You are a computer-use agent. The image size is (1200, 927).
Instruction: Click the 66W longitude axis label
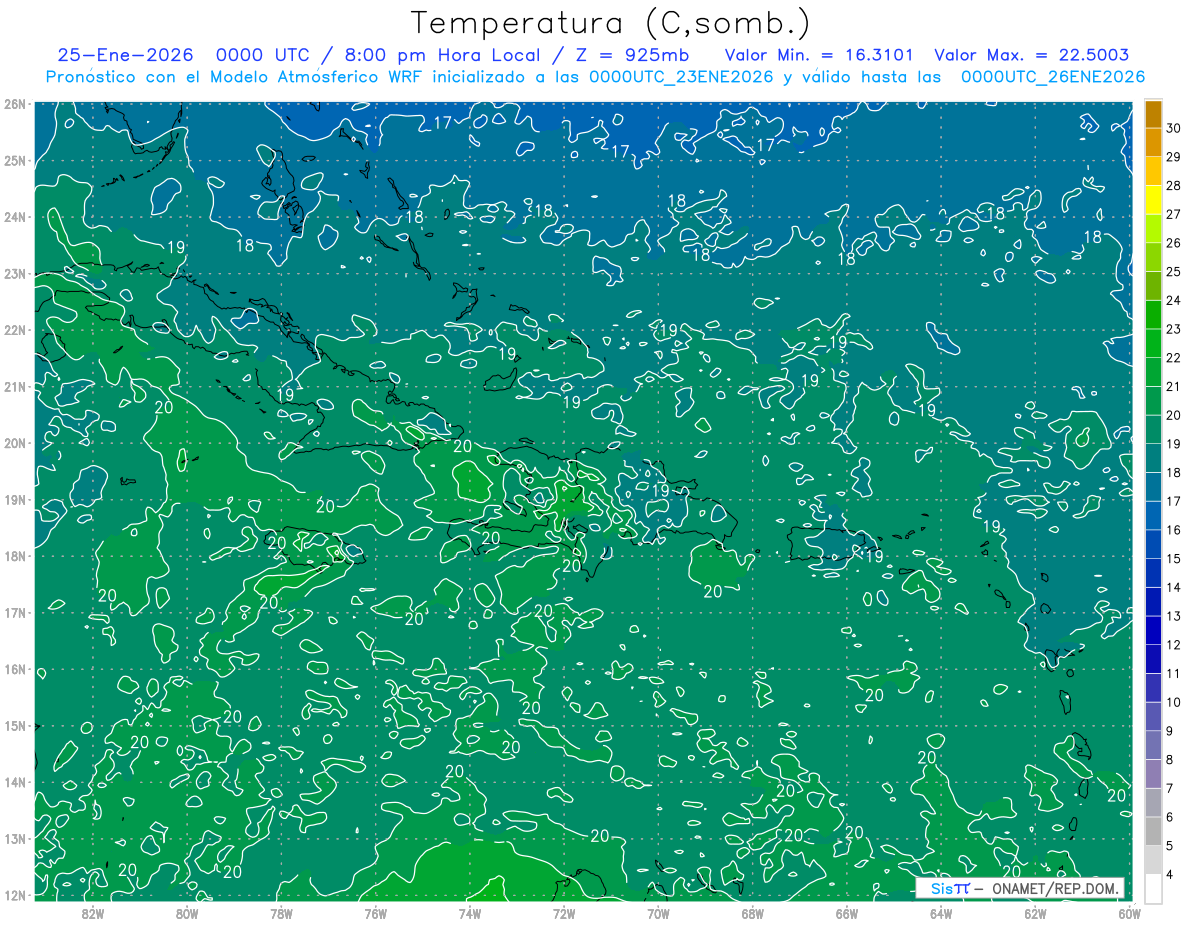tap(846, 912)
